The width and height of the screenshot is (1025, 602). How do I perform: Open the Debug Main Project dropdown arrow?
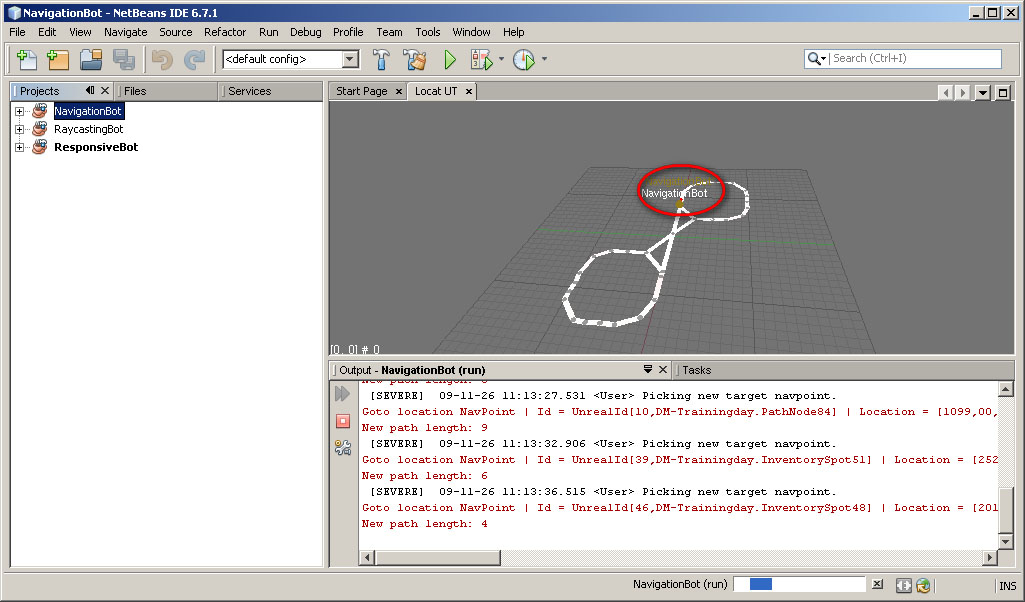(501, 59)
